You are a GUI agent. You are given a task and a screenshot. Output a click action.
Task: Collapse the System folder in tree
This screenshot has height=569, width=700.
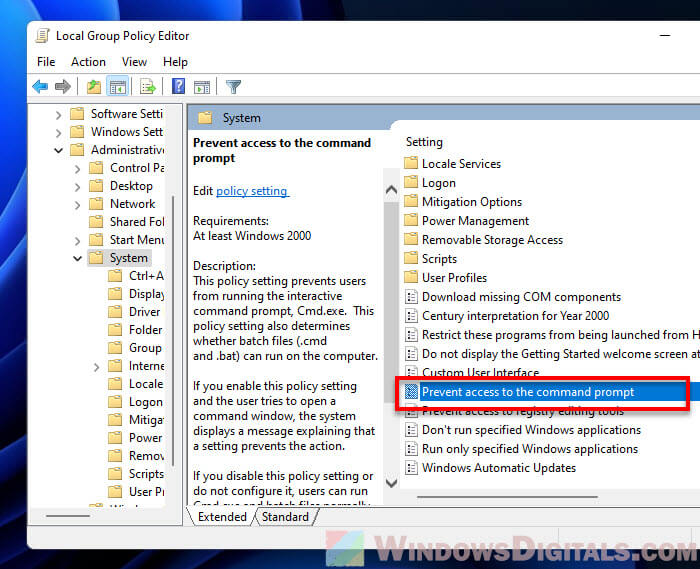coord(78,258)
